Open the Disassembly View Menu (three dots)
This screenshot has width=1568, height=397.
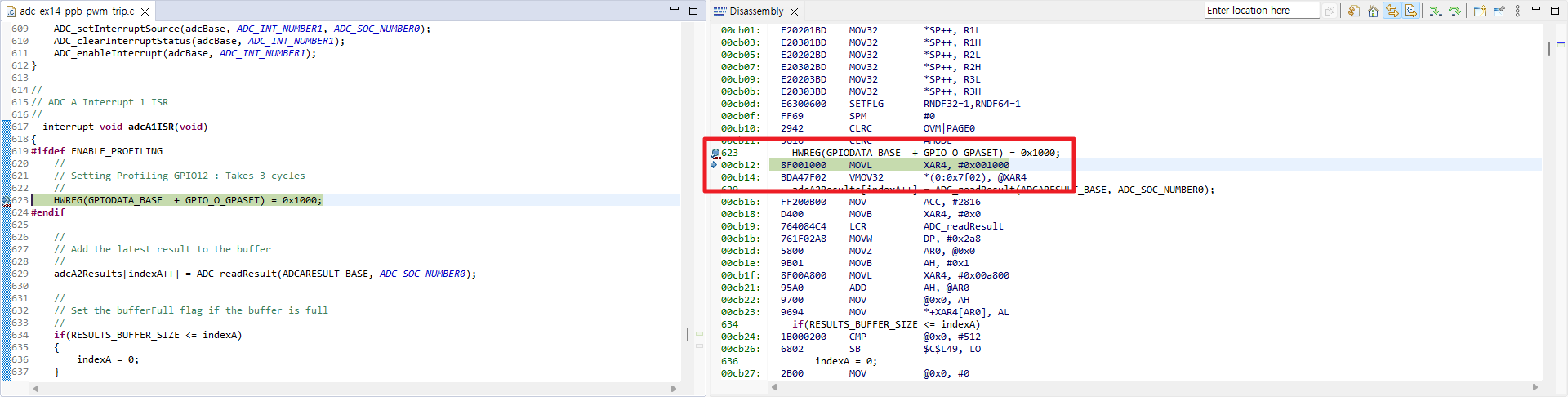pyautogui.click(x=1517, y=11)
